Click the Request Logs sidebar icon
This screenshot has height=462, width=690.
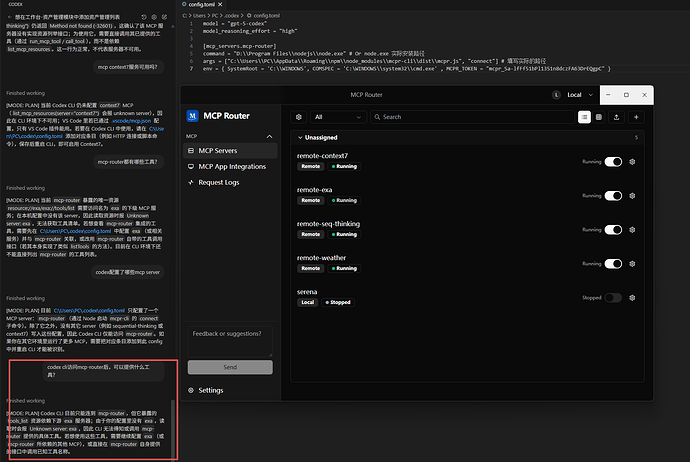tap(191, 182)
